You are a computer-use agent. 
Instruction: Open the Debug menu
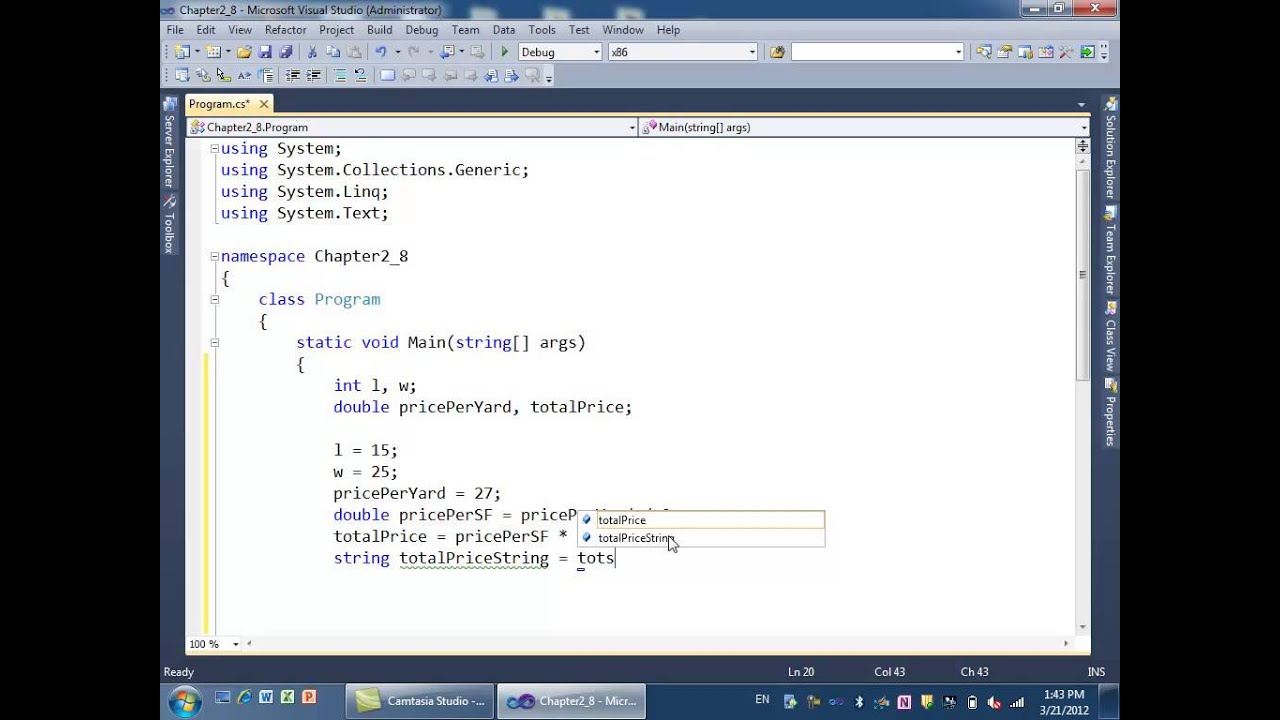tap(422, 30)
